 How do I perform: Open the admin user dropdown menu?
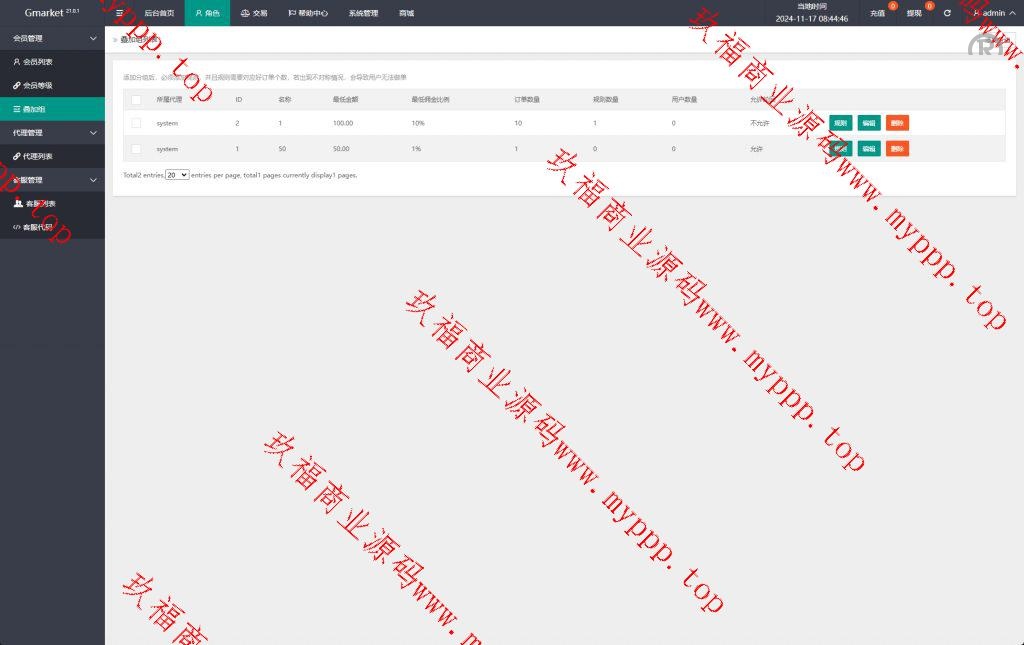(990, 13)
